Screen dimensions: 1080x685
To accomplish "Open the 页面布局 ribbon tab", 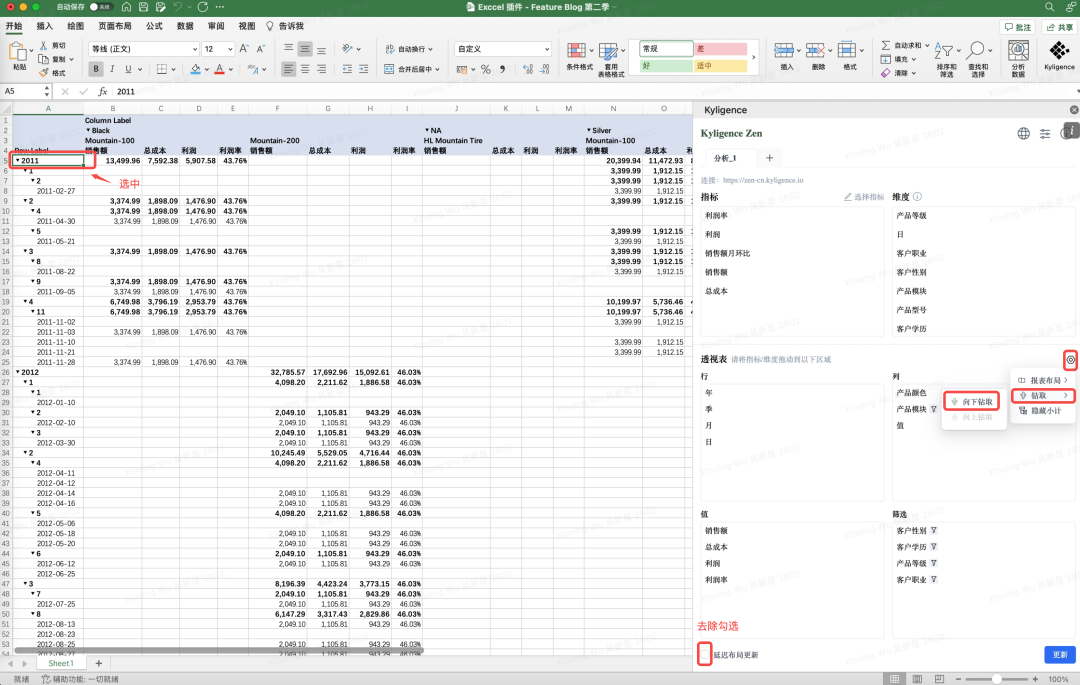I will [114, 26].
